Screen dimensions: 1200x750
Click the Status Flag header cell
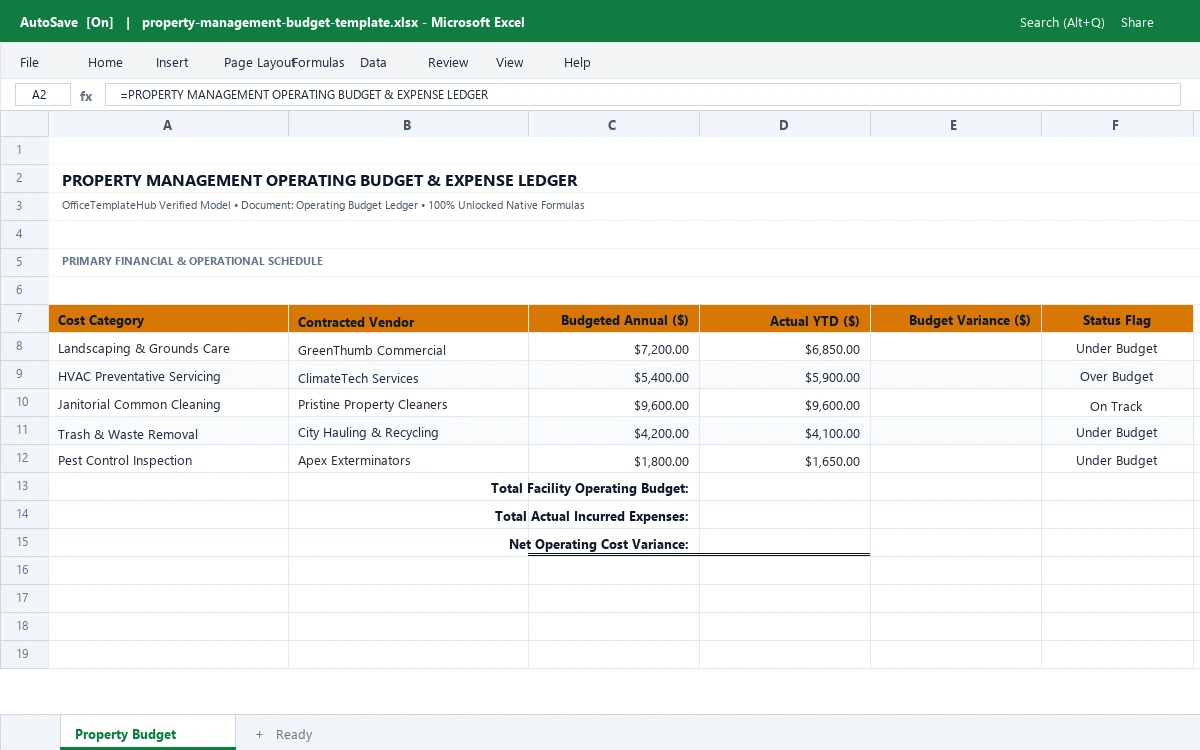[x=1117, y=319]
